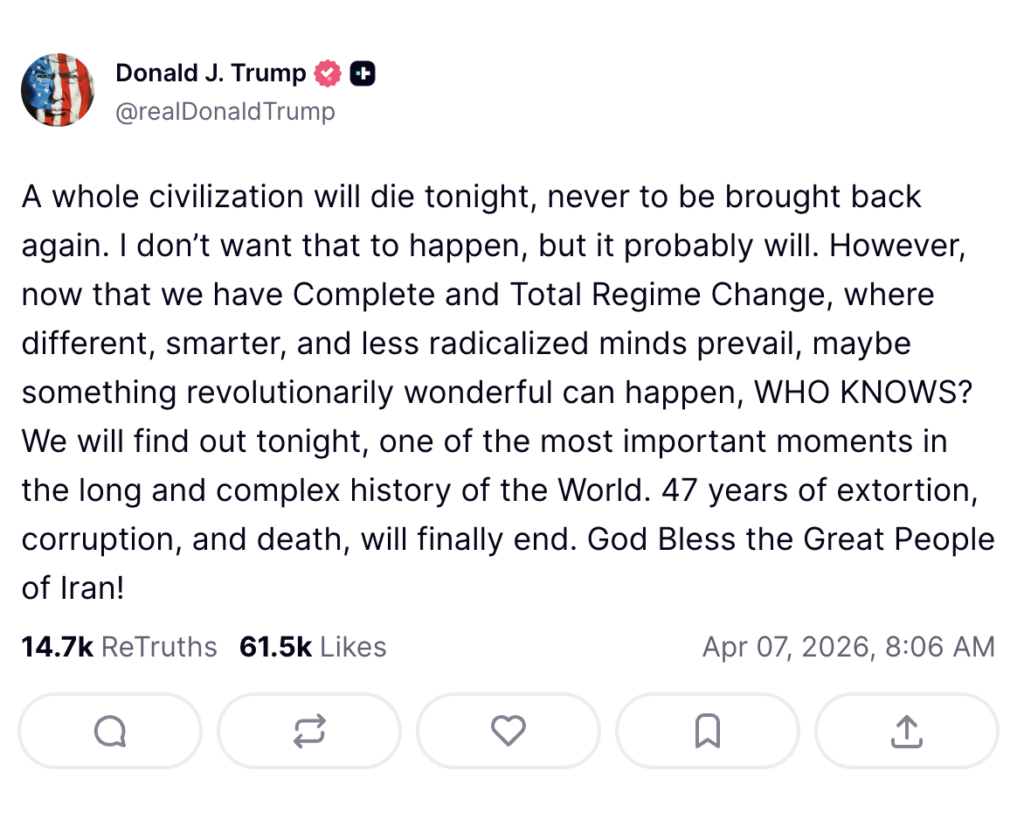Open the Apr 07, 2026, 8:06 AM timestamp

tap(848, 647)
